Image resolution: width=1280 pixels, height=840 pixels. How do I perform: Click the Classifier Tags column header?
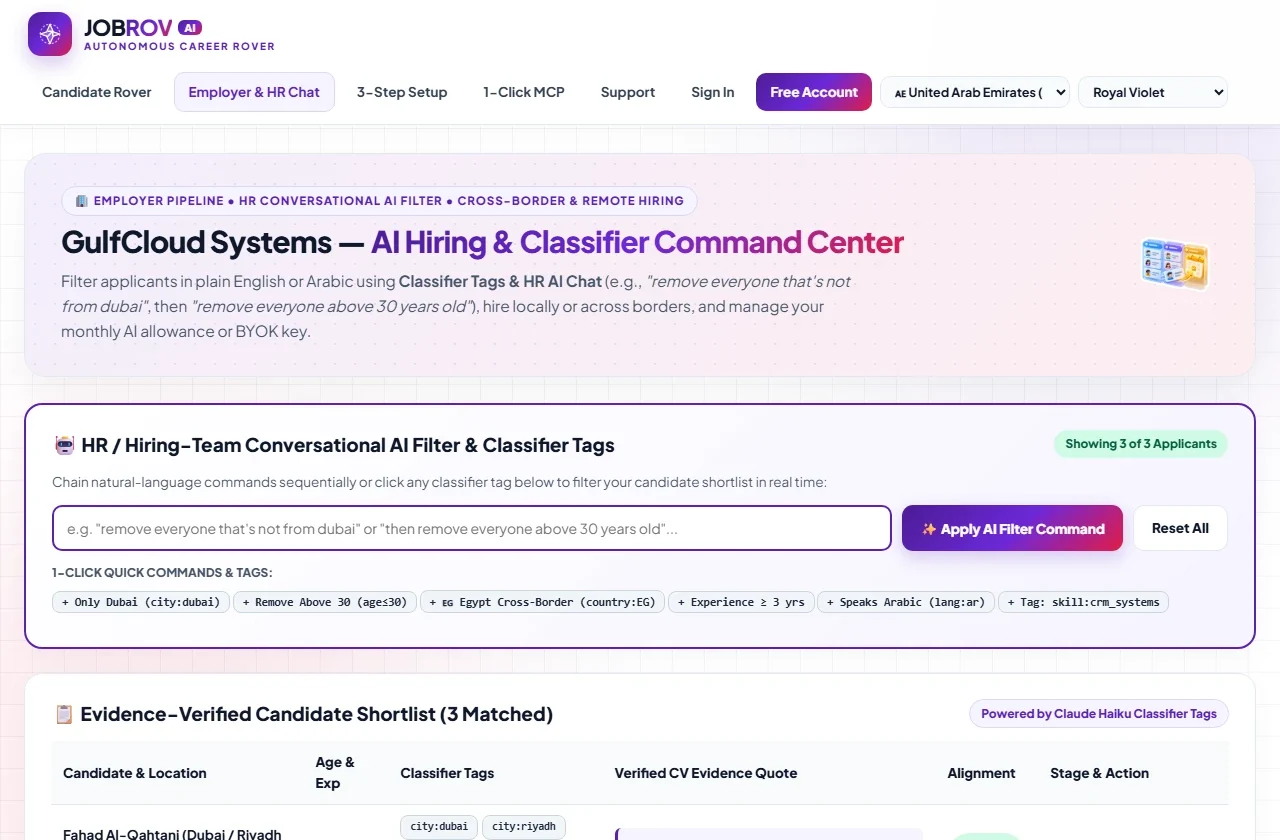pyautogui.click(x=447, y=773)
